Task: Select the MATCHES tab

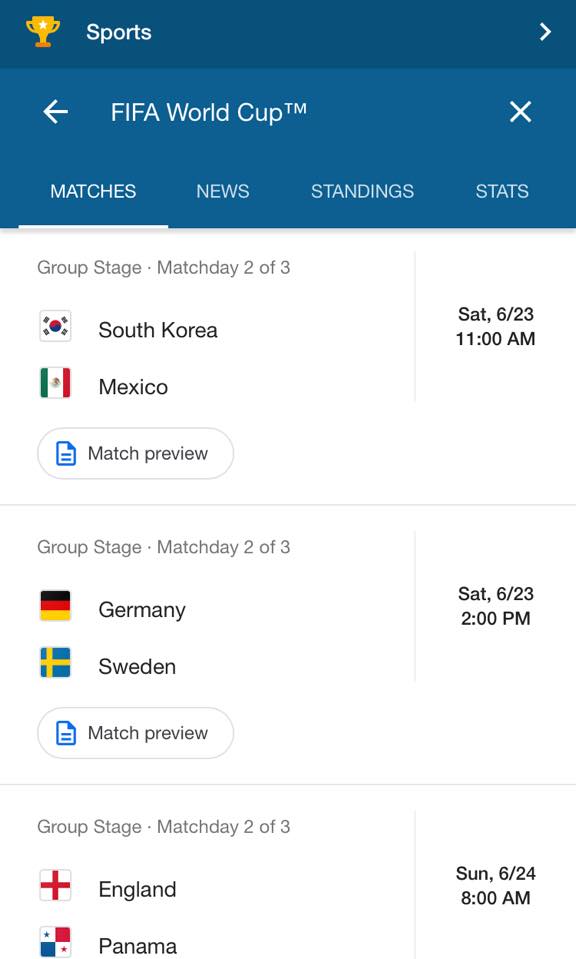Action: click(x=93, y=191)
